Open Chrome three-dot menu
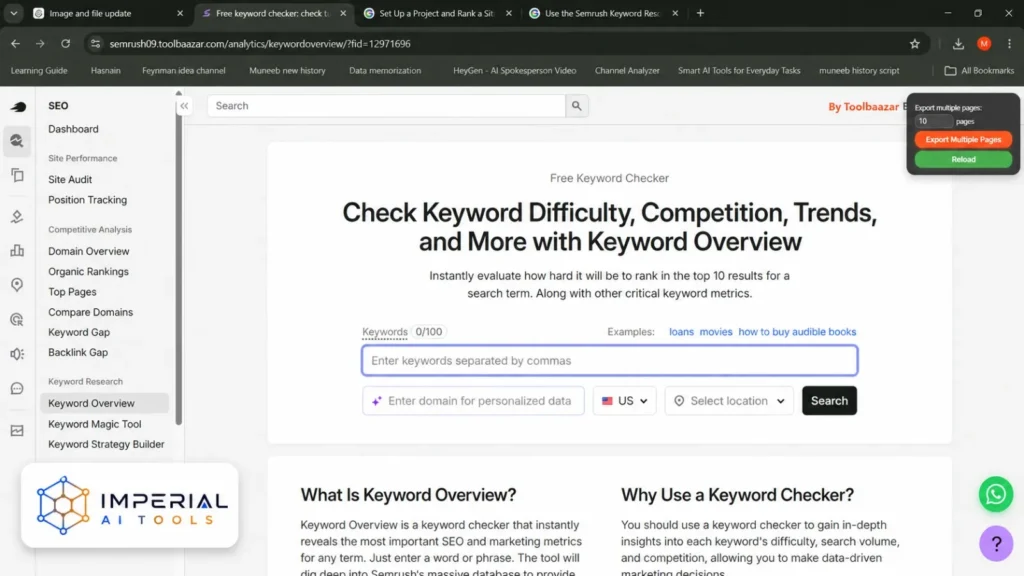 (x=1010, y=44)
